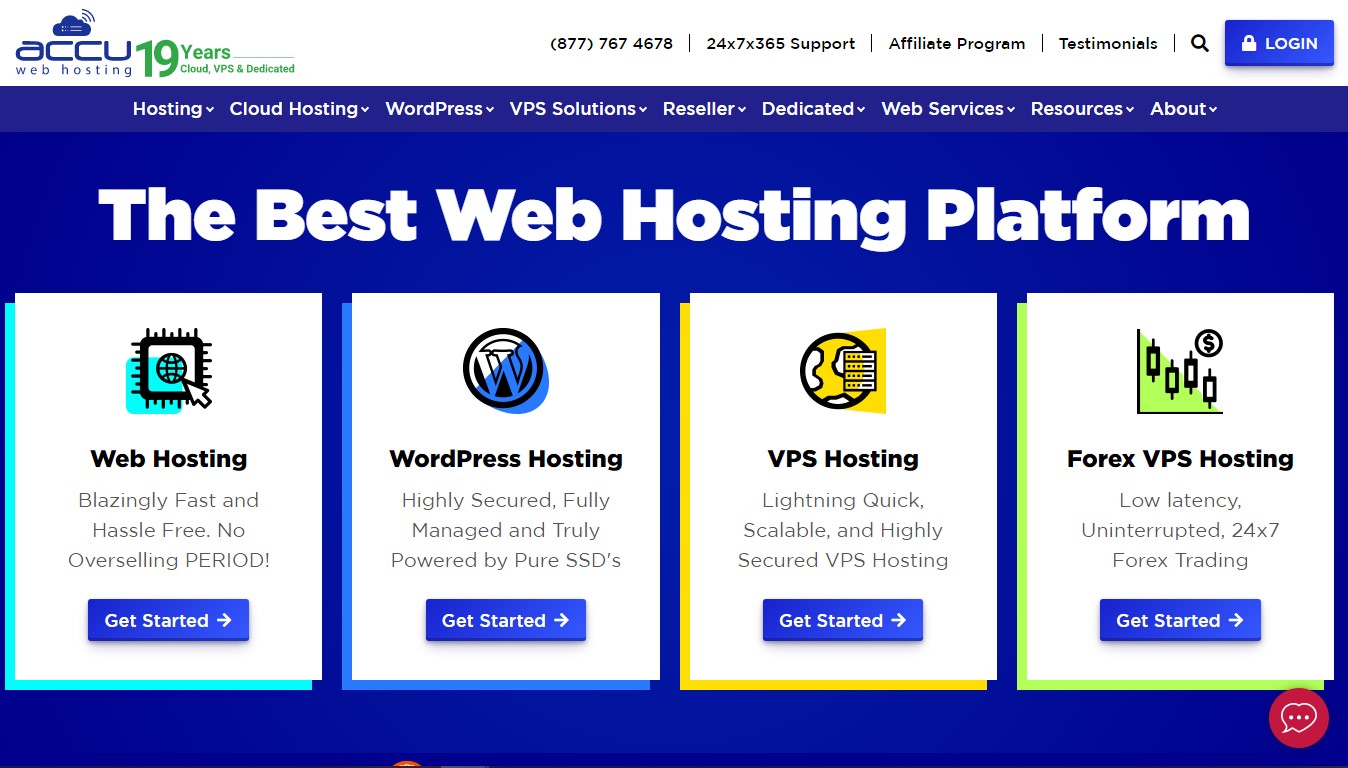The height and width of the screenshot is (768, 1348).
Task: Click the VPS Hosting globe-server icon
Action: click(x=843, y=370)
